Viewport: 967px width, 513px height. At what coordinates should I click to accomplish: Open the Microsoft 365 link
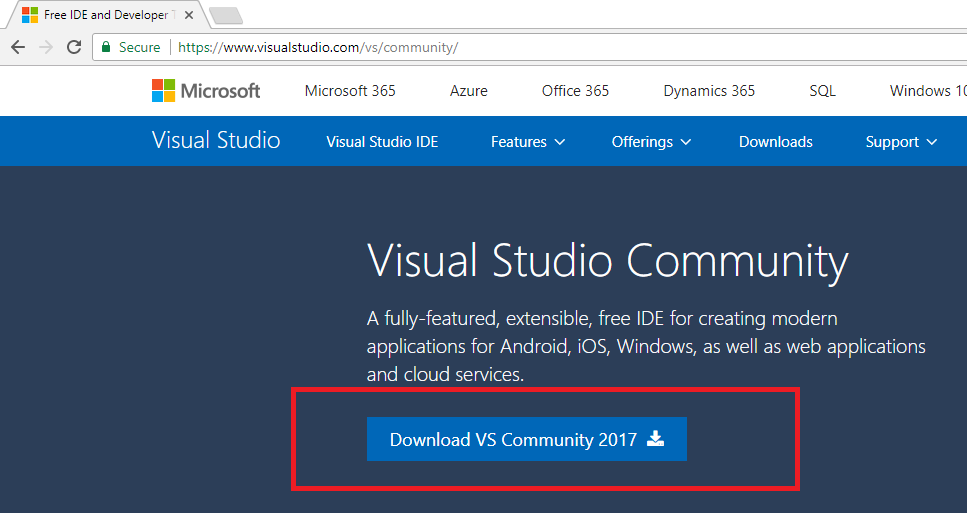point(350,91)
